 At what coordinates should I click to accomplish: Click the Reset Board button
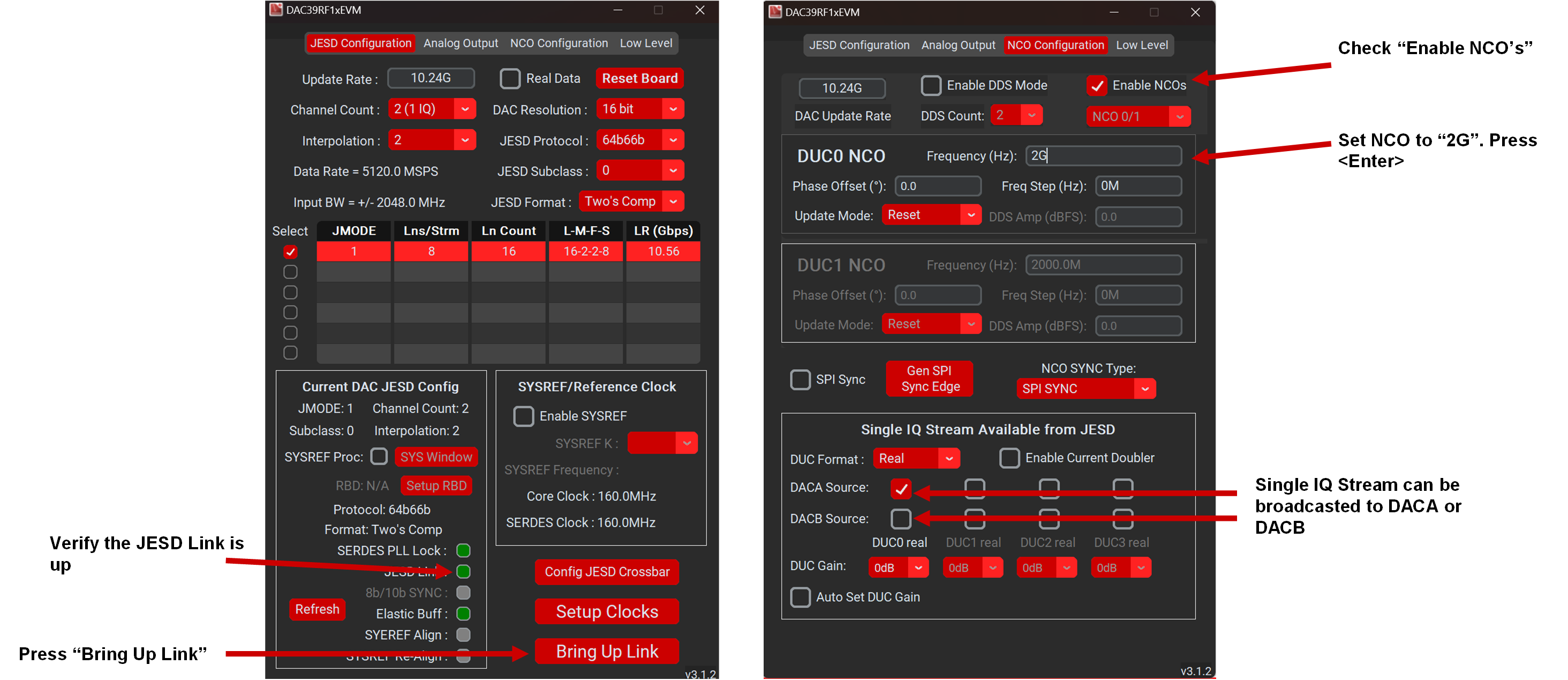pyautogui.click(x=639, y=78)
